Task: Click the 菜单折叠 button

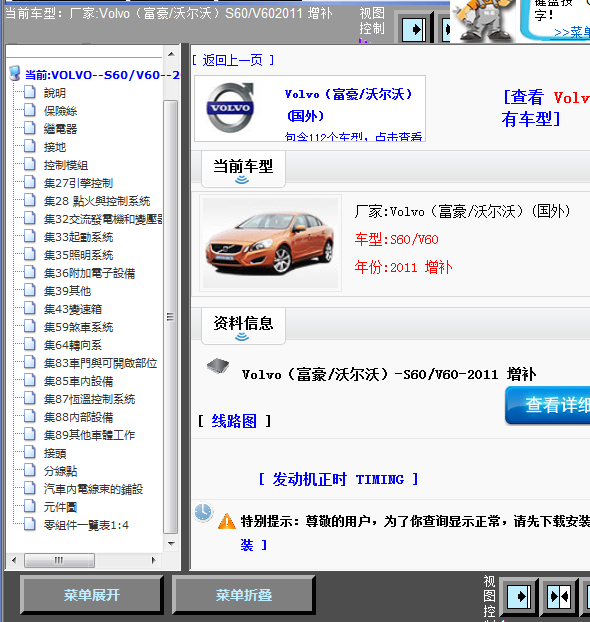Action: (244, 595)
